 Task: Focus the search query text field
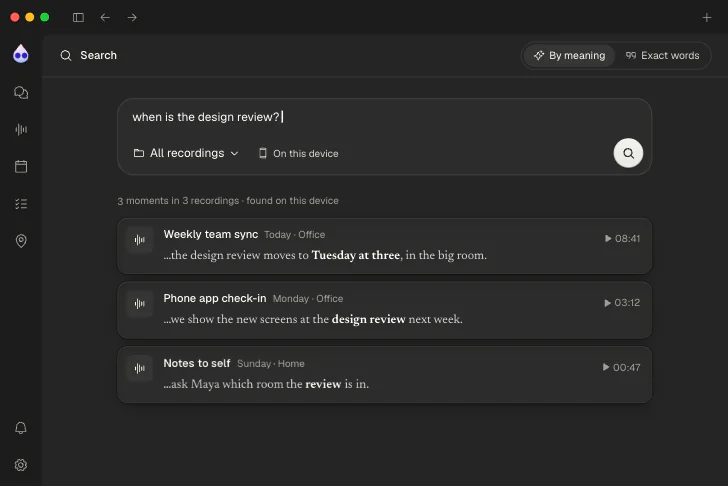click(384, 117)
